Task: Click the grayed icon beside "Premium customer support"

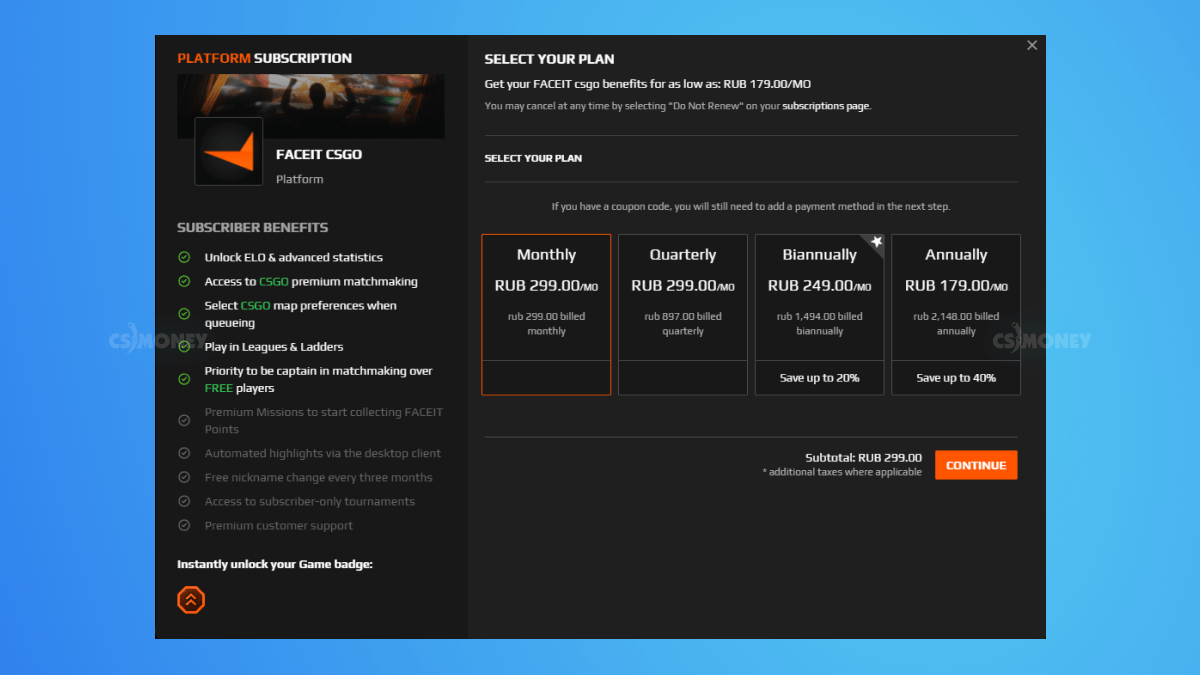Action: point(185,525)
